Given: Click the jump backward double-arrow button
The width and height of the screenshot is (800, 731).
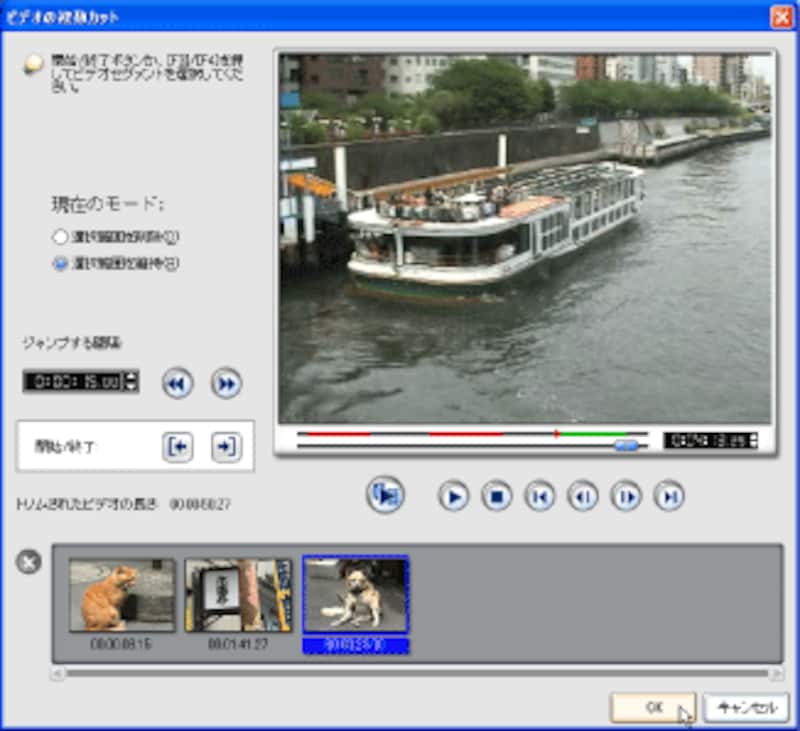Looking at the screenshot, I should click(178, 383).
